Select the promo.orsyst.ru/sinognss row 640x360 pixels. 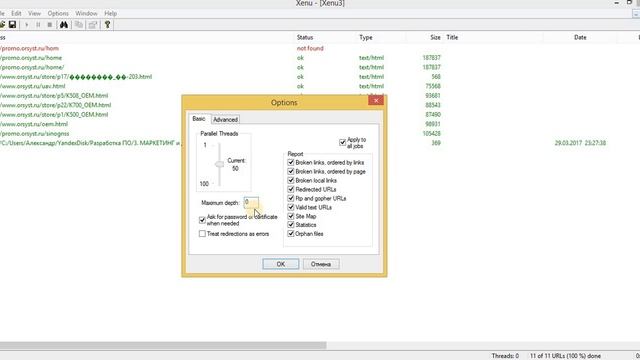click(35, 133)
